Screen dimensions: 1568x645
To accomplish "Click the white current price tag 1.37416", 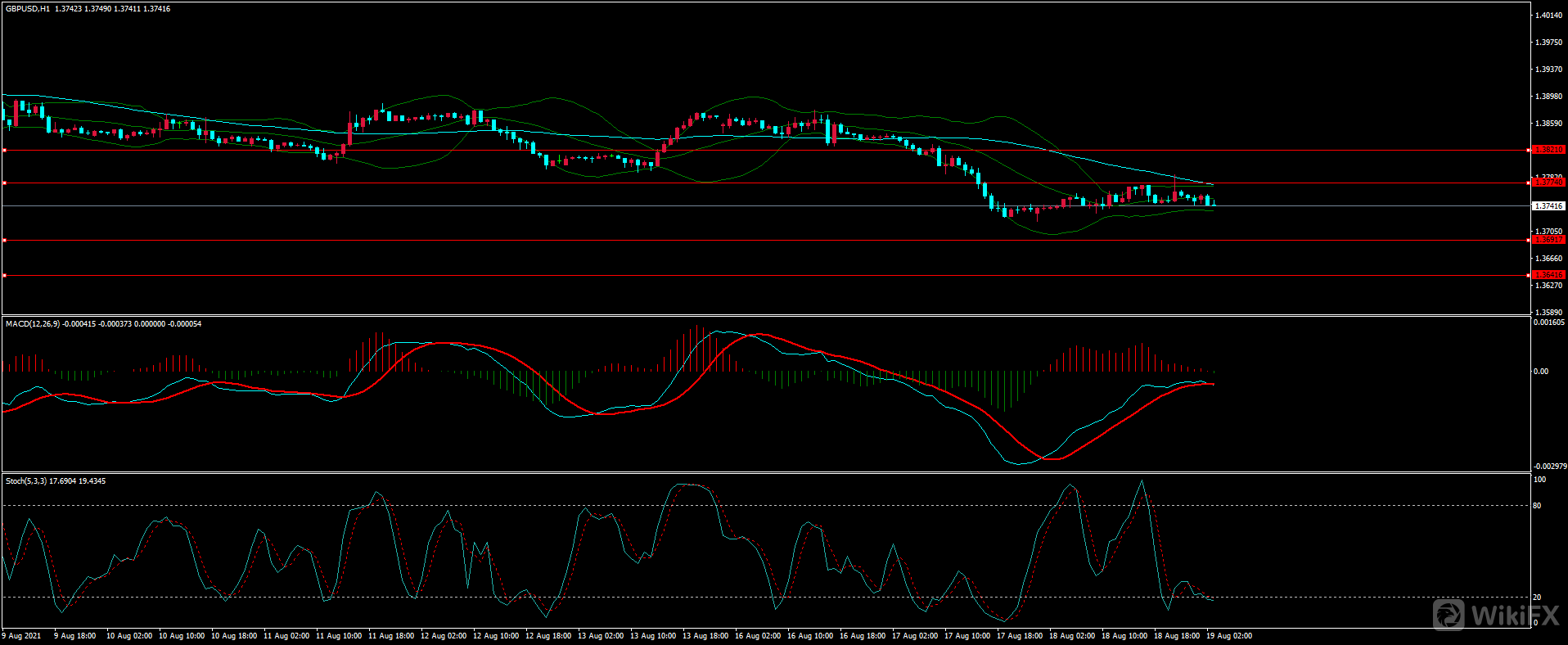I will pyautogui.click(x=1548, y=206).
